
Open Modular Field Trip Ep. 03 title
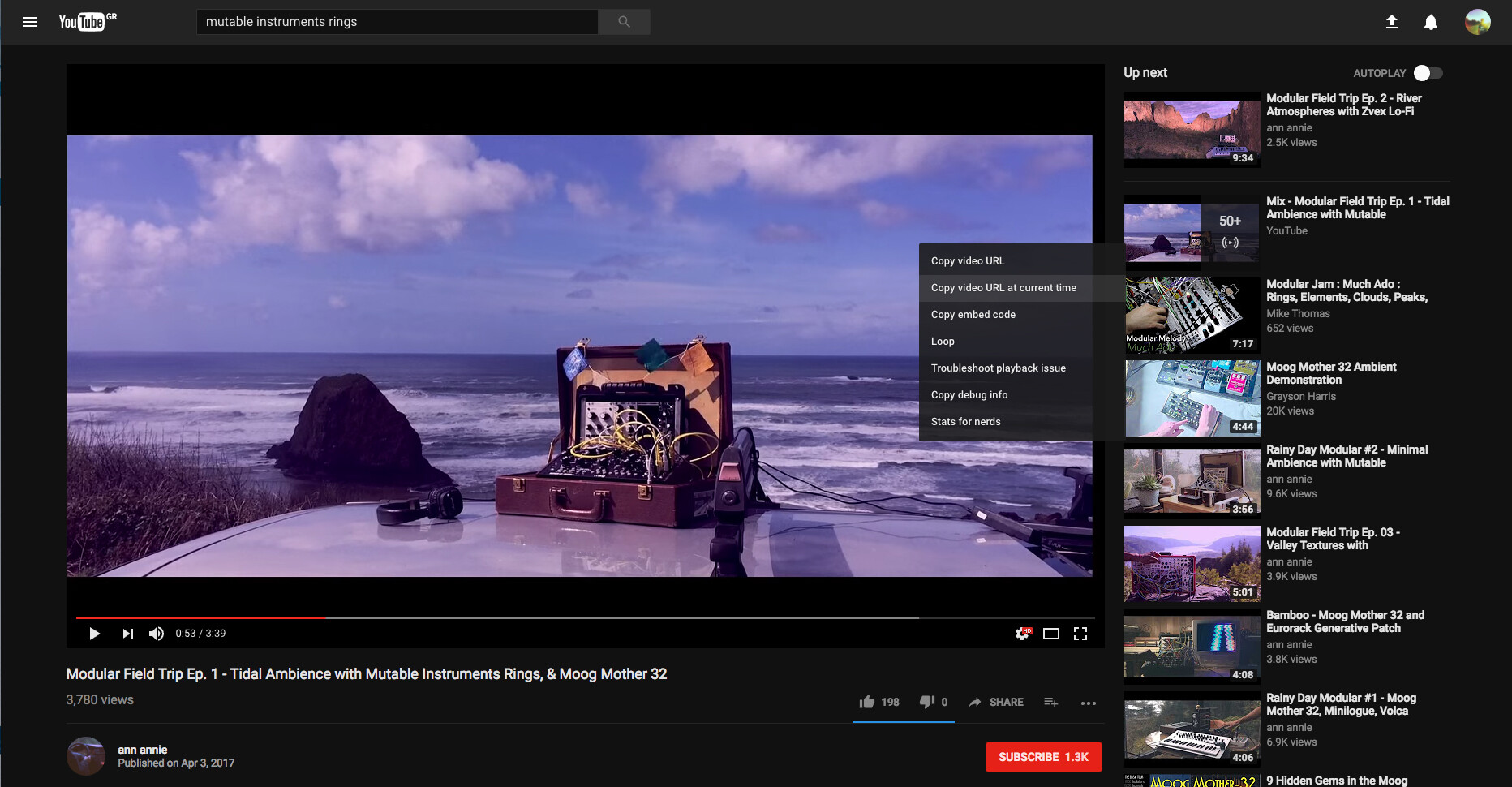(1333, 539)
